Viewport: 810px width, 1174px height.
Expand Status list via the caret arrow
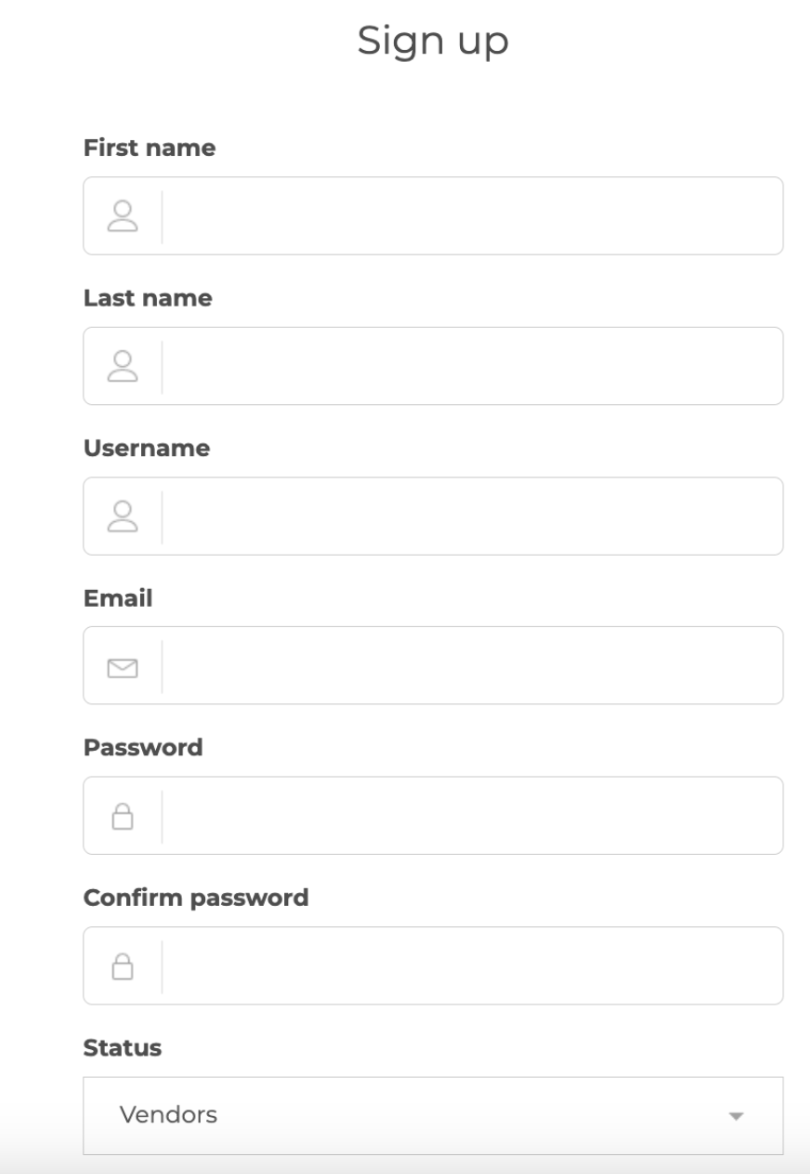pos(737,1116)
